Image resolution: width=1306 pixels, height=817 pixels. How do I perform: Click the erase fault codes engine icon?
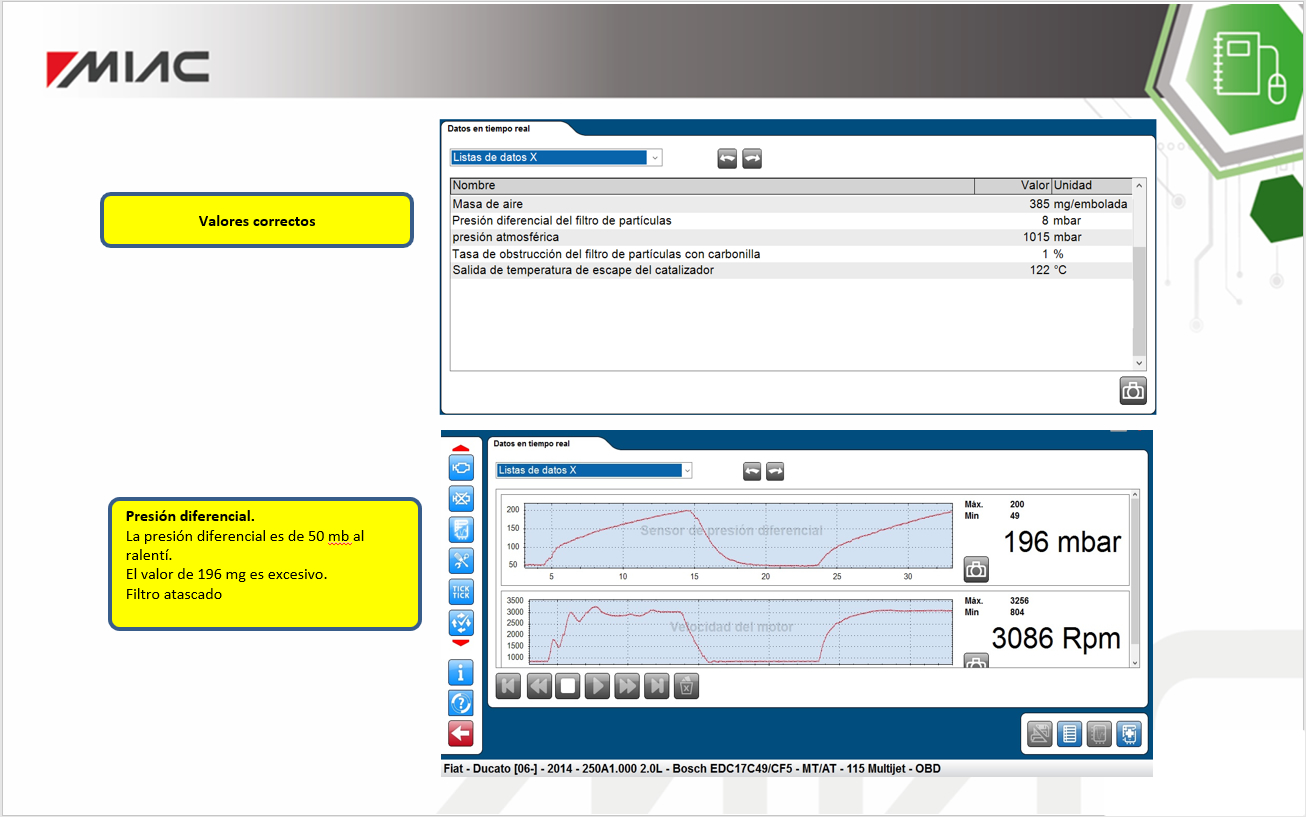tap(461, 498)
